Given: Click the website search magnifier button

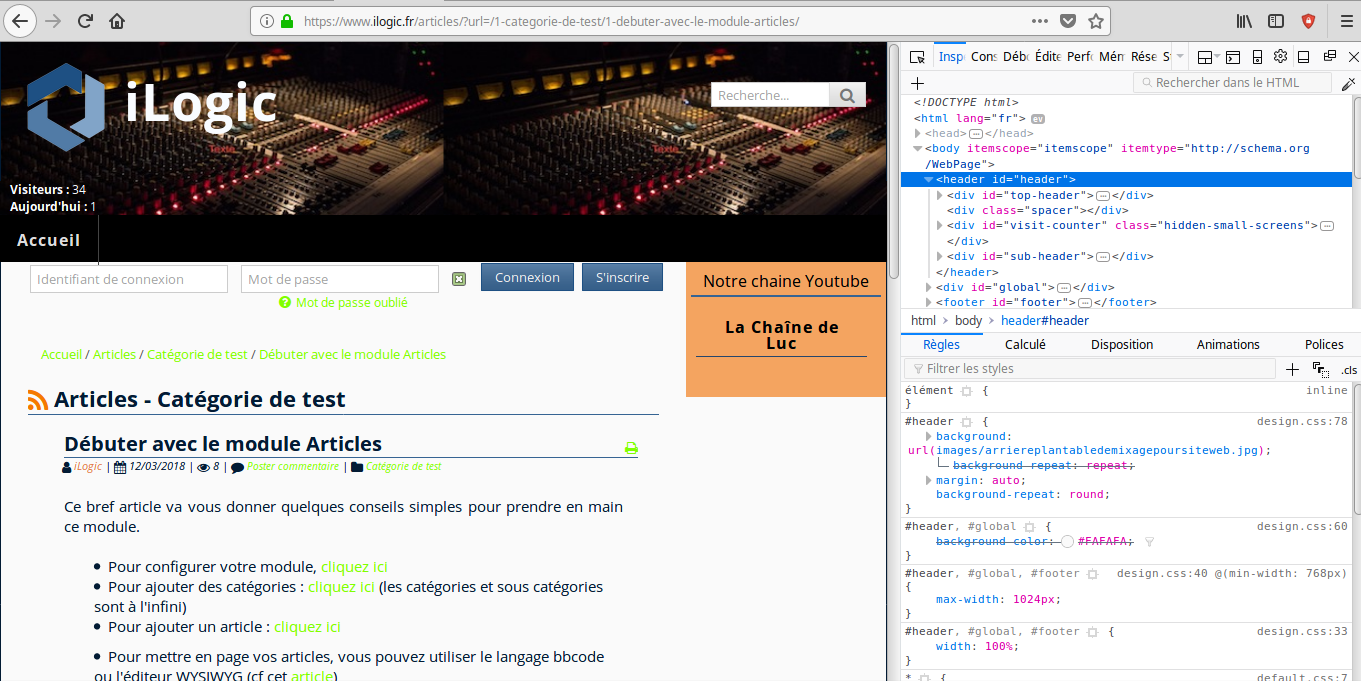Looking at the screenshot, I should click(847, 95).
